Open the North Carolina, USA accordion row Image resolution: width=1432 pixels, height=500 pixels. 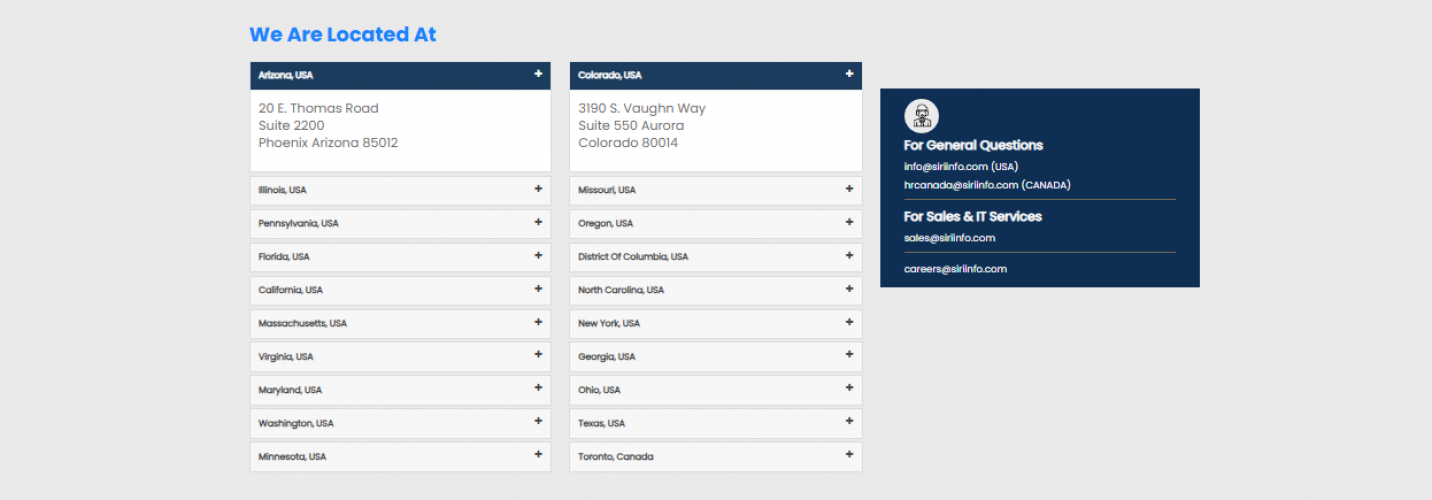point(715,290)
